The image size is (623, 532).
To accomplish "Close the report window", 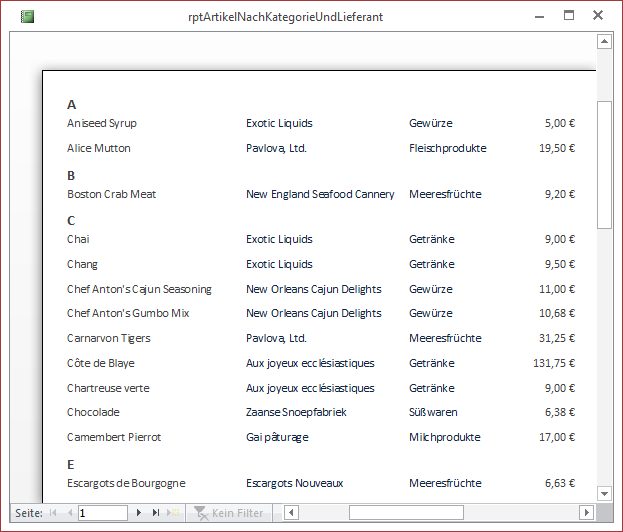I will tap(598, 15).
